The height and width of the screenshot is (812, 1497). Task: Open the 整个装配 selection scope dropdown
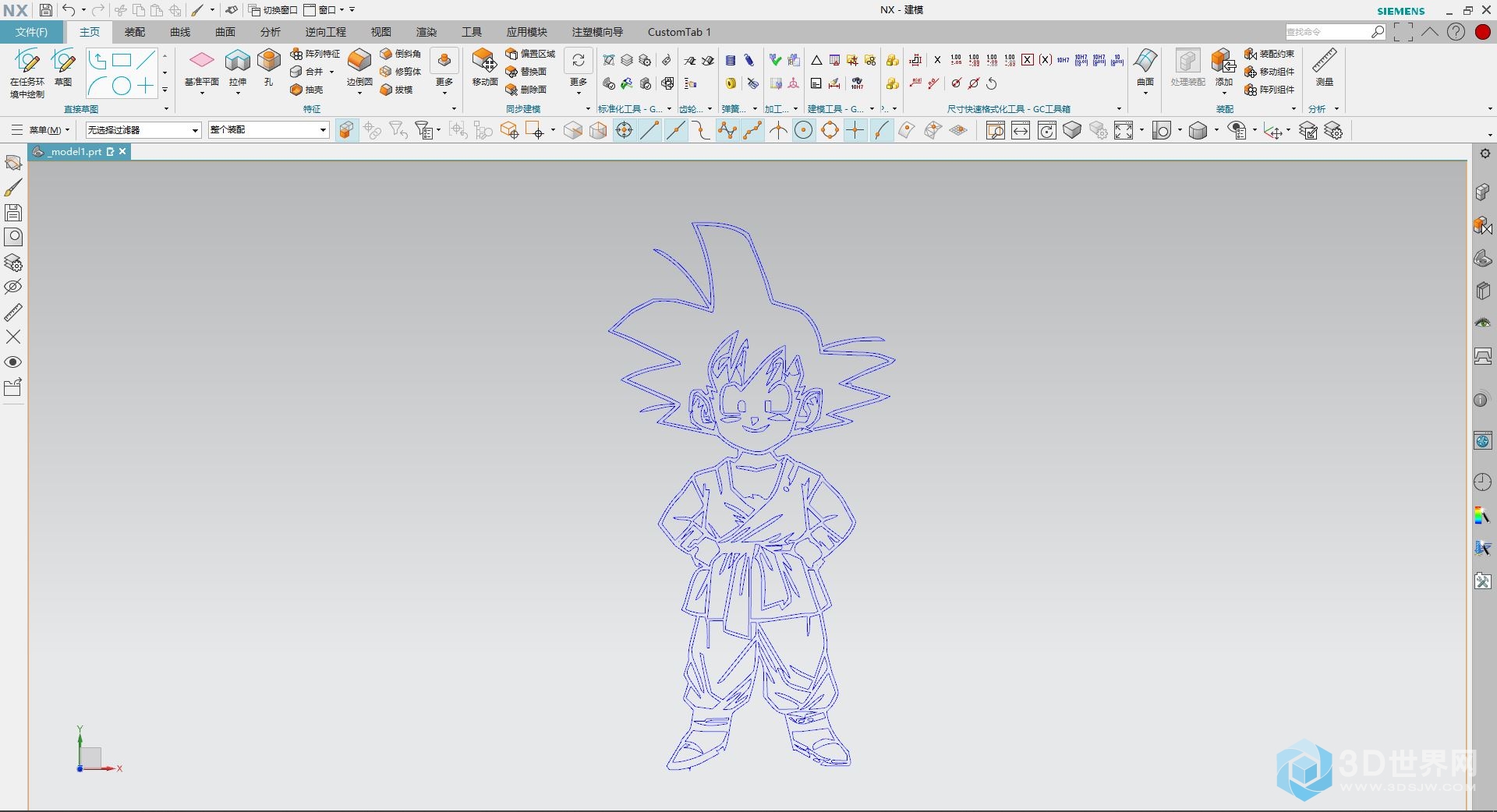(268, 130)
